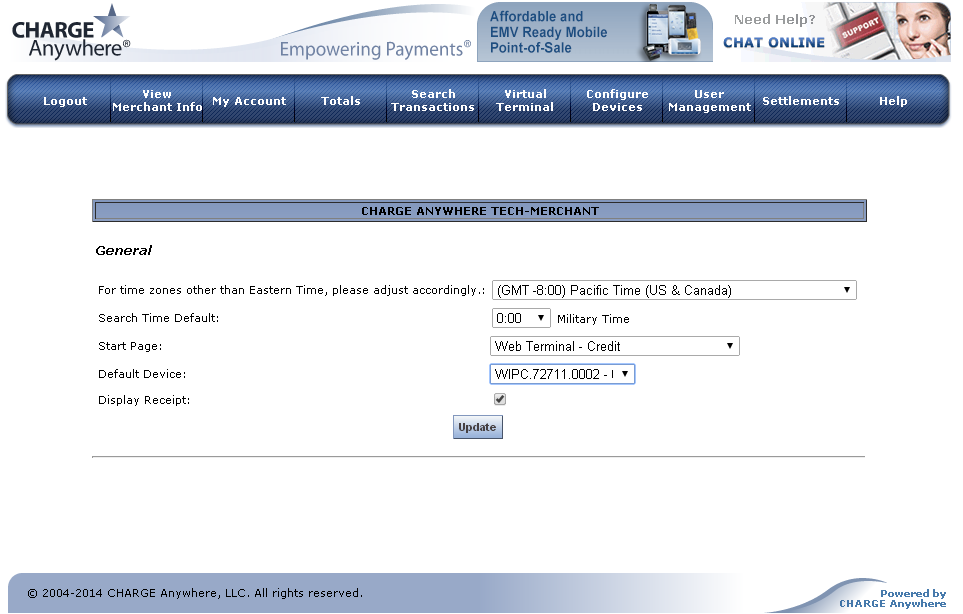Open the Help menu item
This screenshot has width=963, height=614.
click(x=893, y=101)
